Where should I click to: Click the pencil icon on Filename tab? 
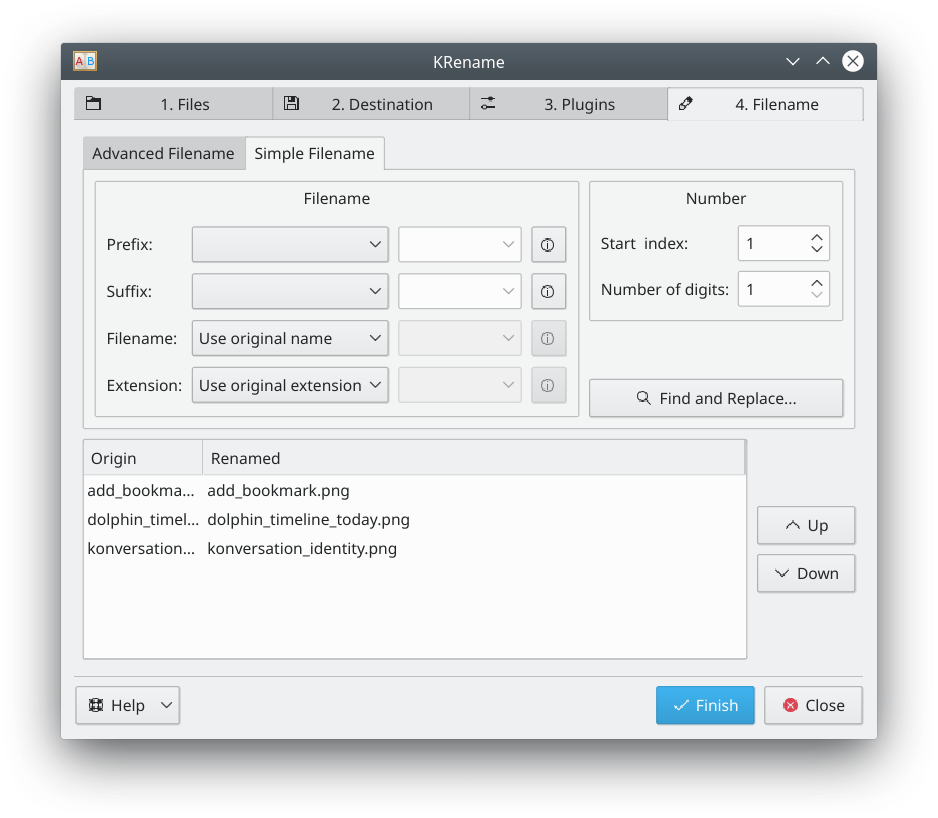tap(686, 104)
